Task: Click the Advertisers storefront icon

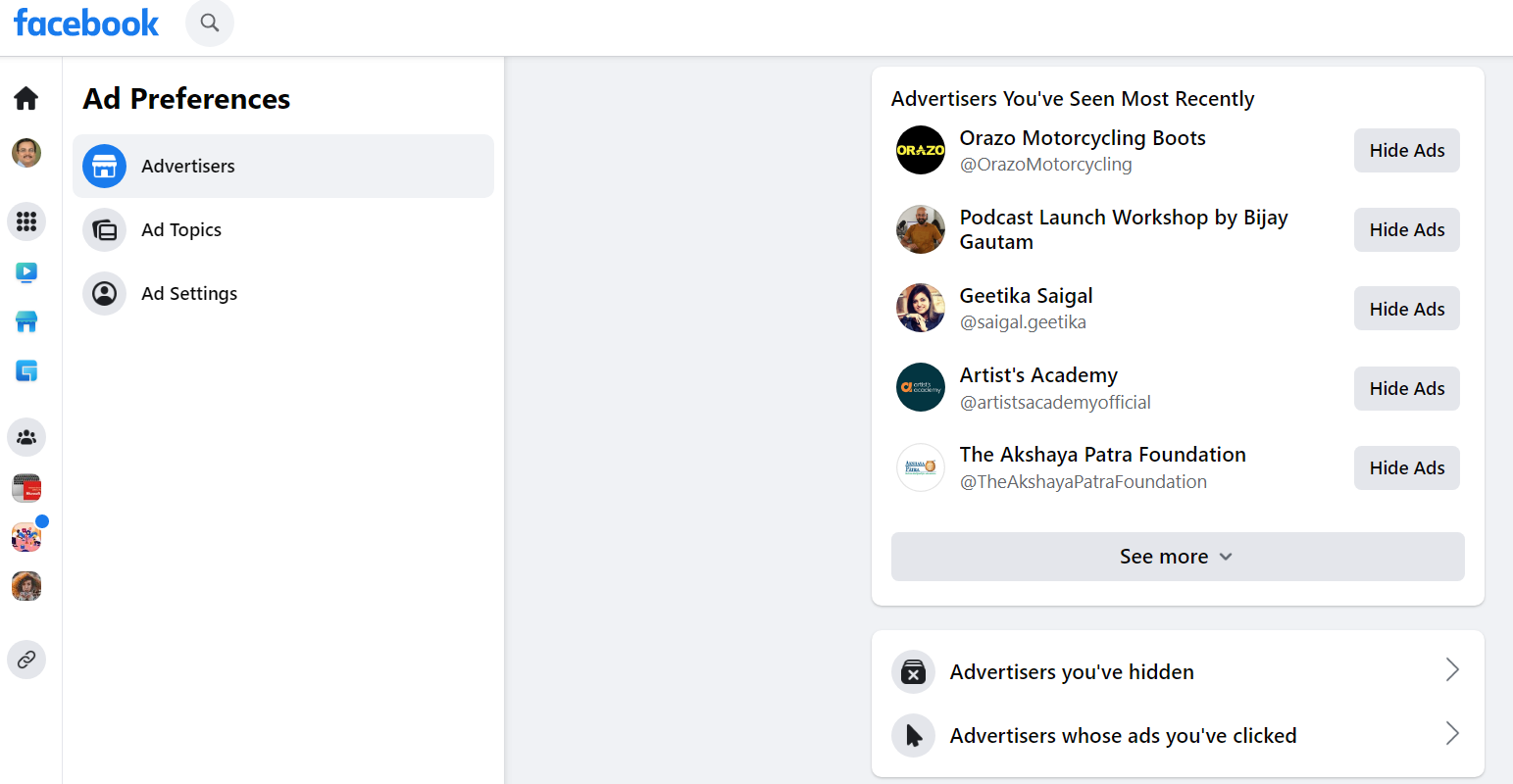Action: pyautogui.click(x=104, y=167)
